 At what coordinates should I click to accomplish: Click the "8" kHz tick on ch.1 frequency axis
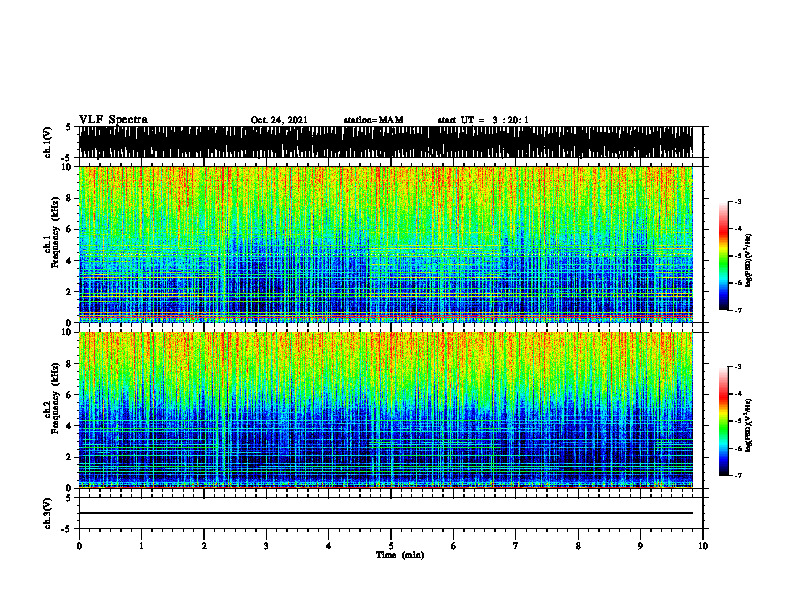click(x=70, y=198)
